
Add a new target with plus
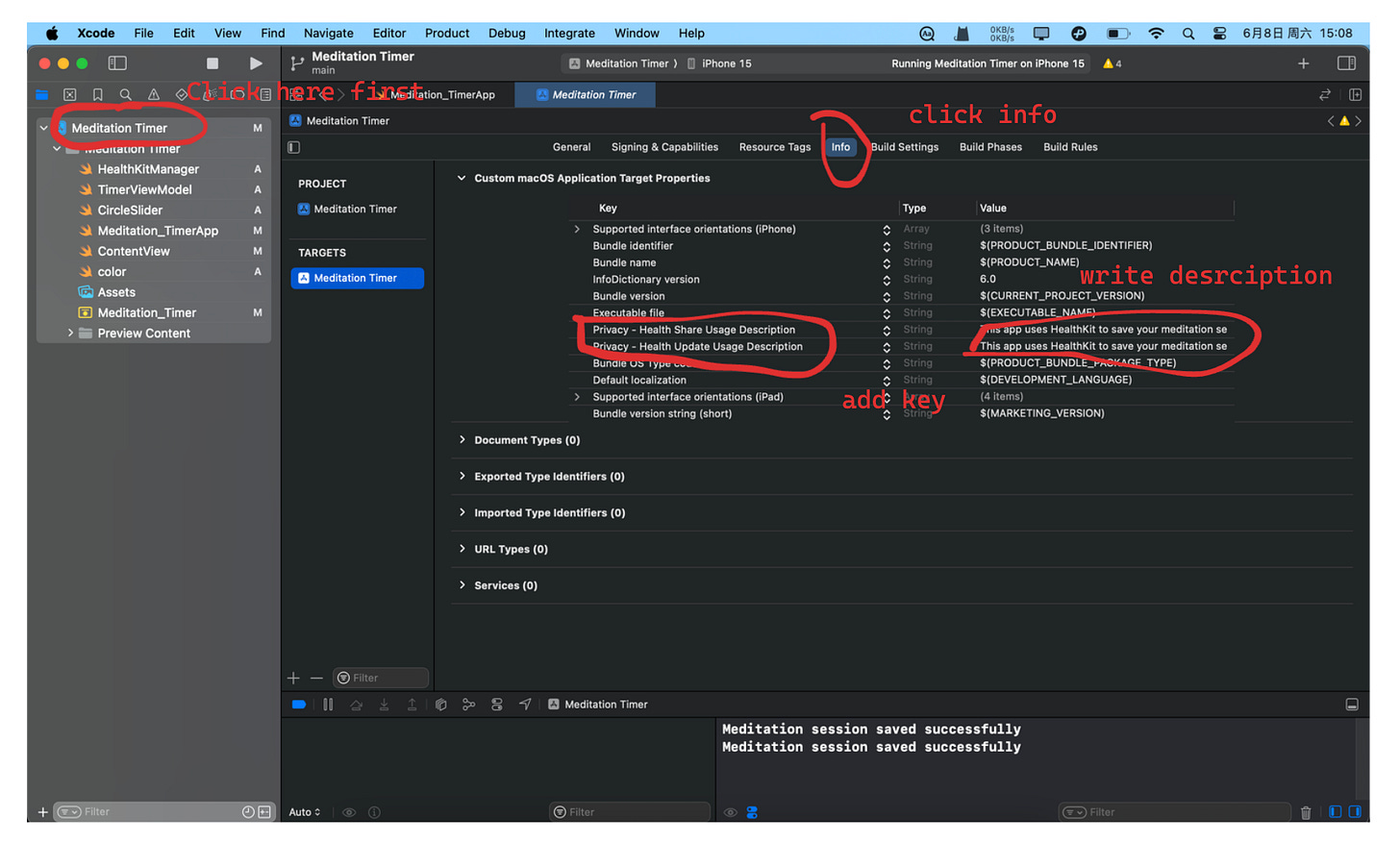294,679
